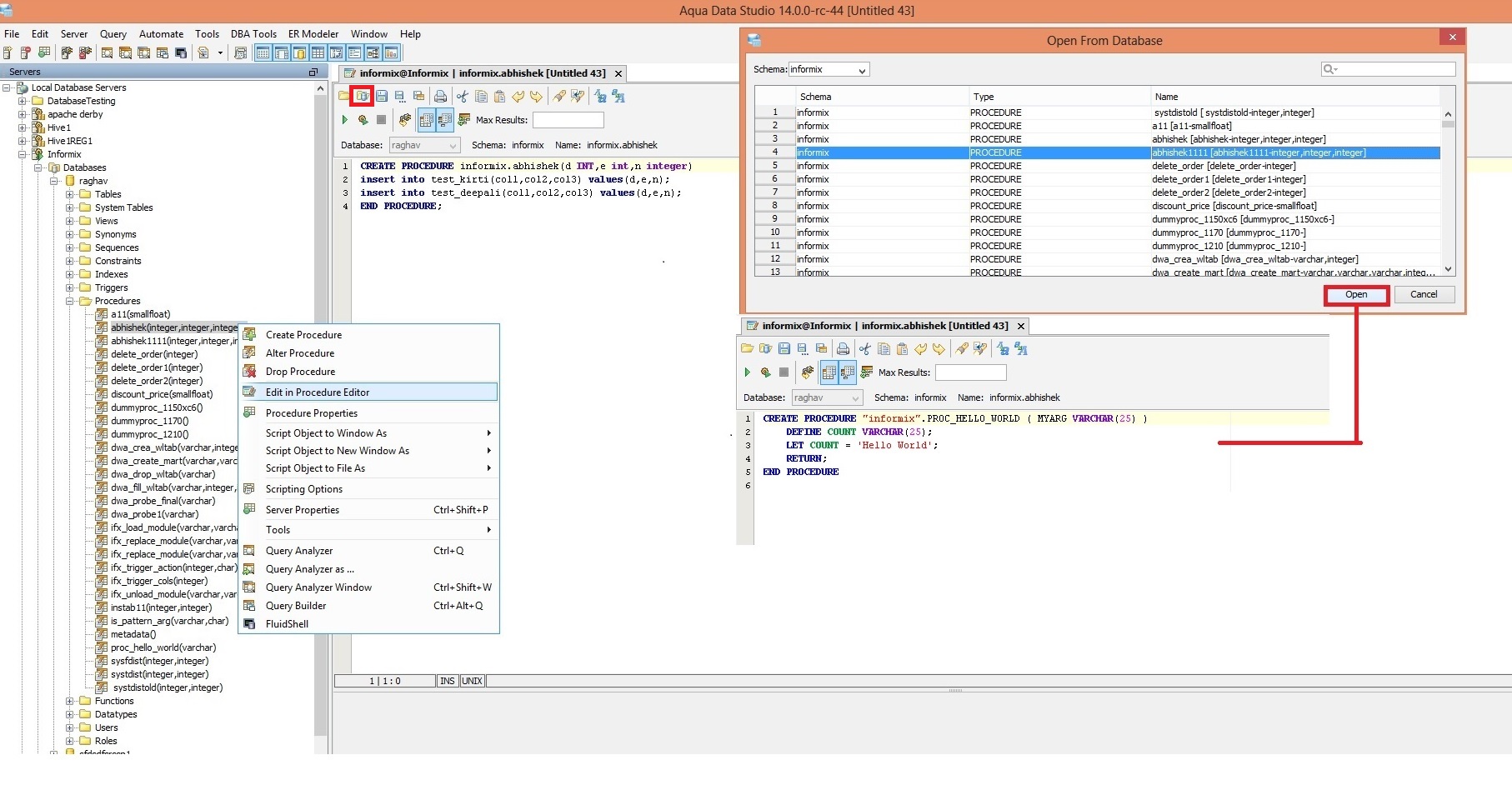Click the disconnect plug icon with red mark
This screenshot has width=1512, height=810.
point(84,53)
